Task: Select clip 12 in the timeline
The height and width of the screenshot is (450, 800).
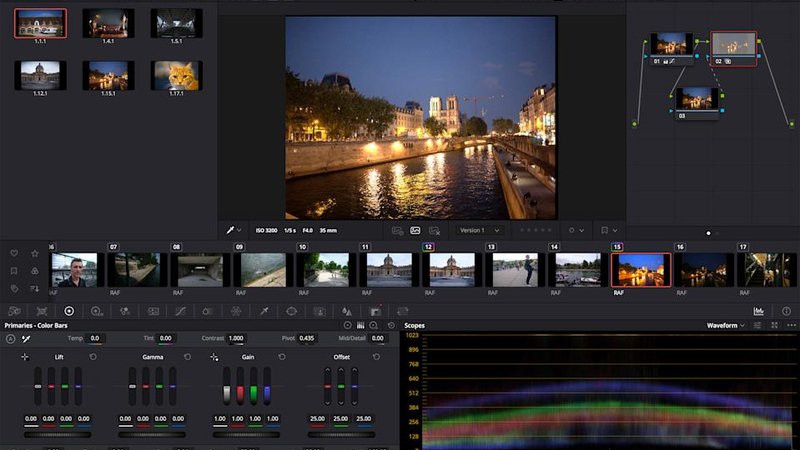Action: pyautogui.click(x=452, y=270)
